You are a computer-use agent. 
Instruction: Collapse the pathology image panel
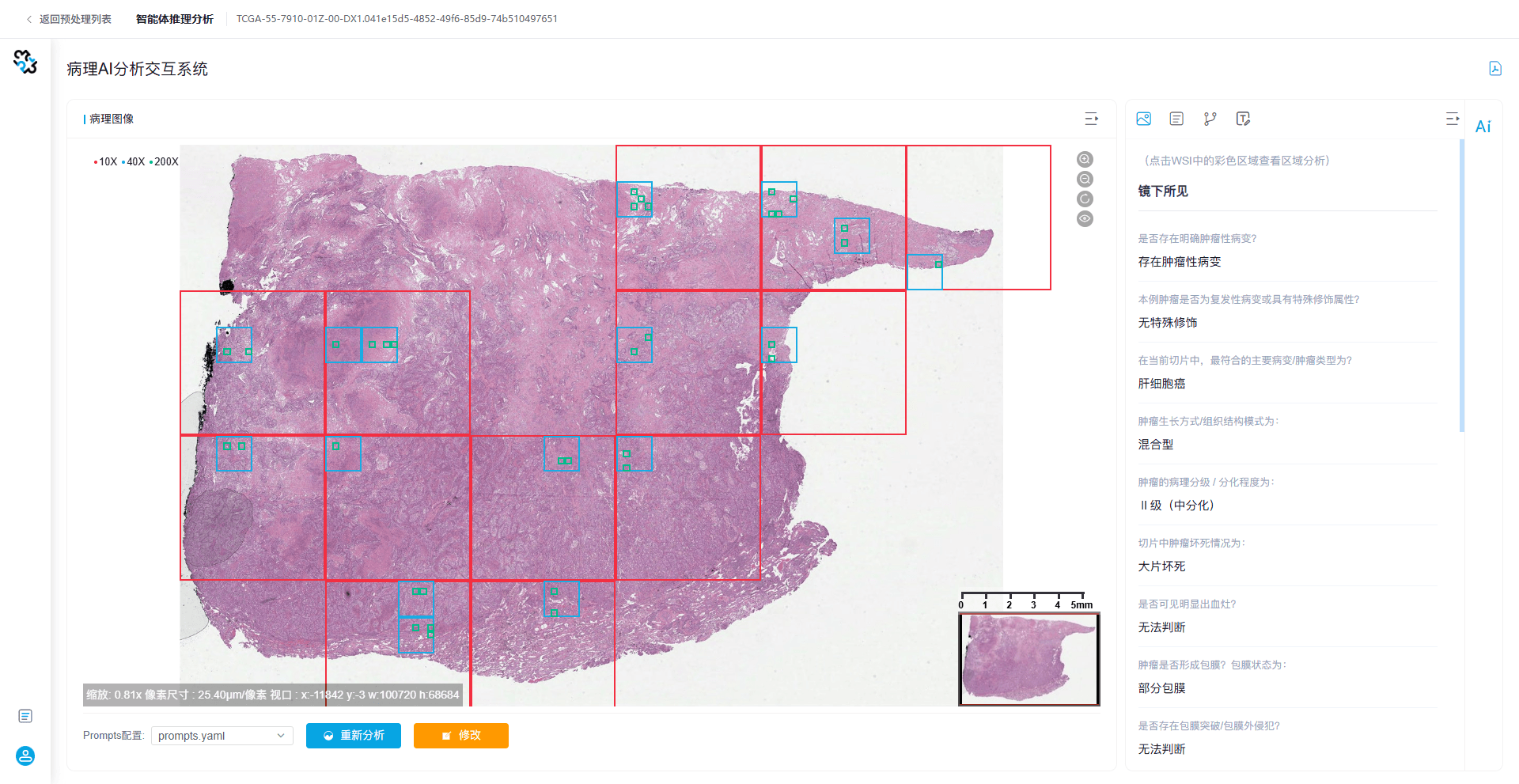[x=1091, y=119]
